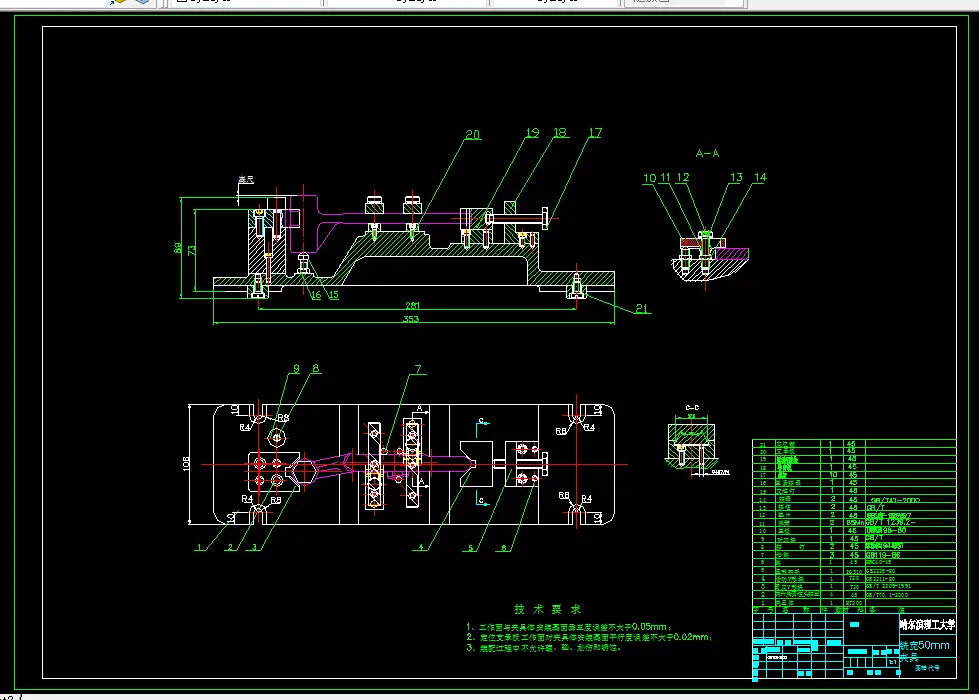The height and width of the screenshot is (700, 979).
Task: Select part balloon number 21 at the base
Action: (642, 308)
